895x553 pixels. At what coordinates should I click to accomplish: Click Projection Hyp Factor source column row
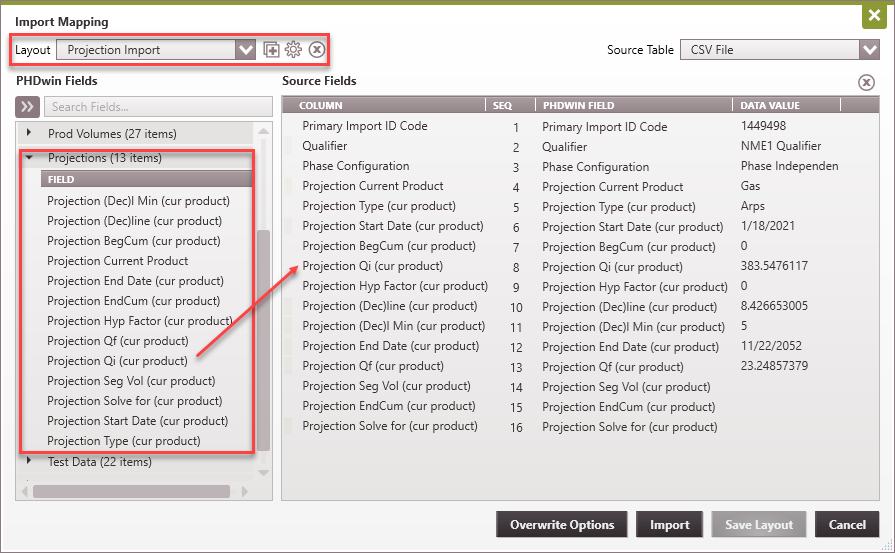395,285
